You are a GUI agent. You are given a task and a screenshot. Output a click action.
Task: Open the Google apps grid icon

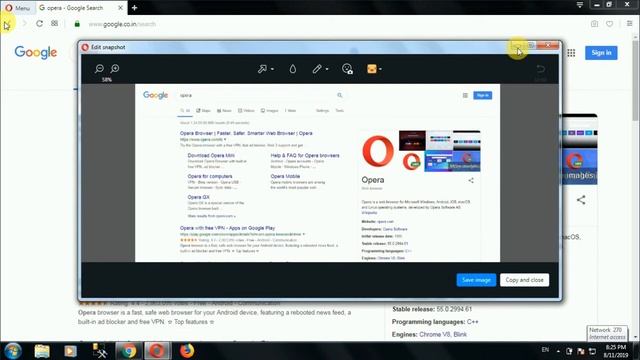coord(571,53)
